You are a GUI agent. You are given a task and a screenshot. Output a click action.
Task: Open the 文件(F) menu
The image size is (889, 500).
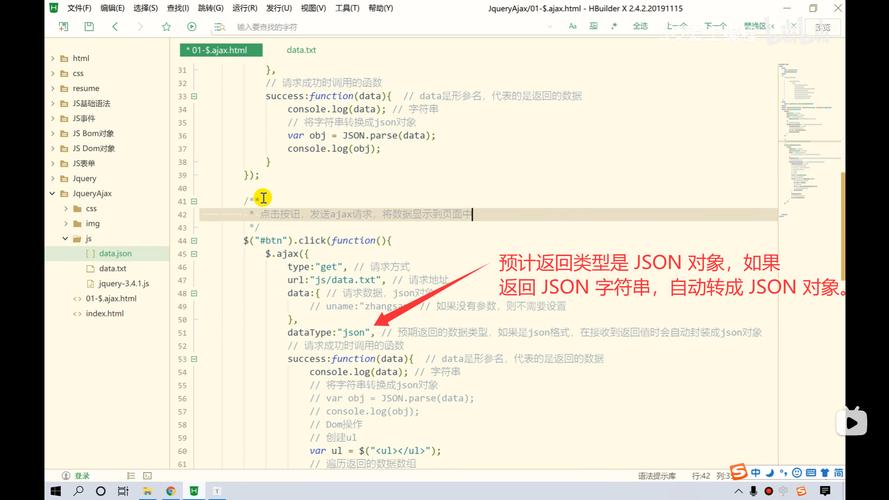click(79, 8)
